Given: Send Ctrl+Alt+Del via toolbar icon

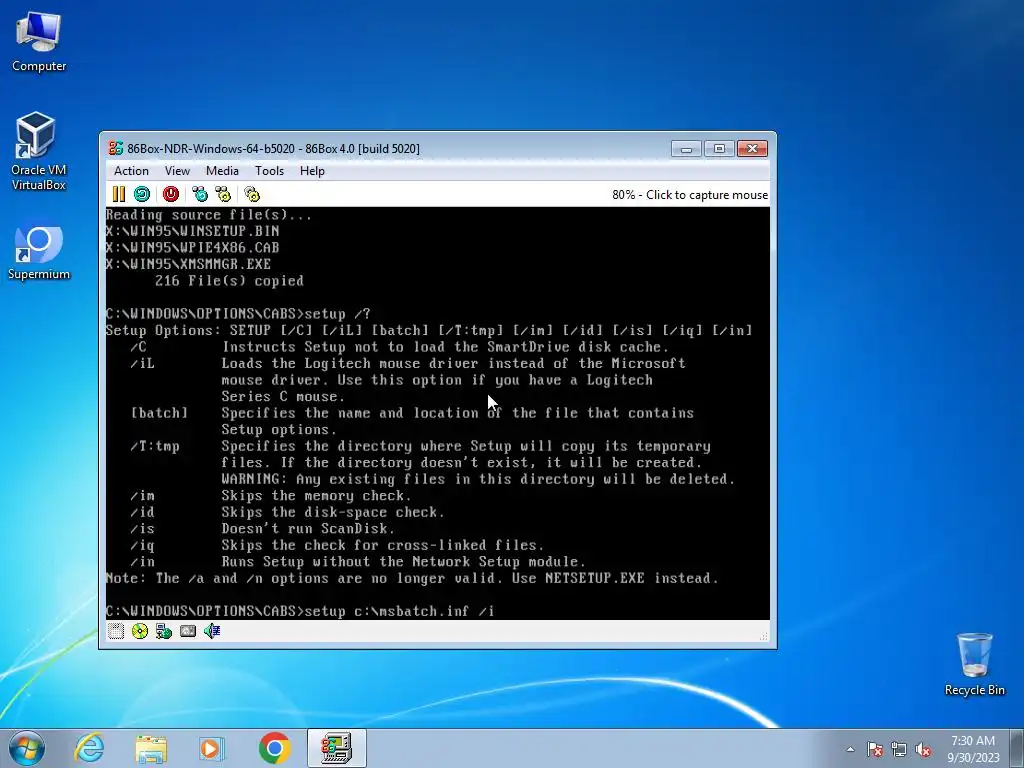Looking at the screenshot, I should tap(200, 194).
